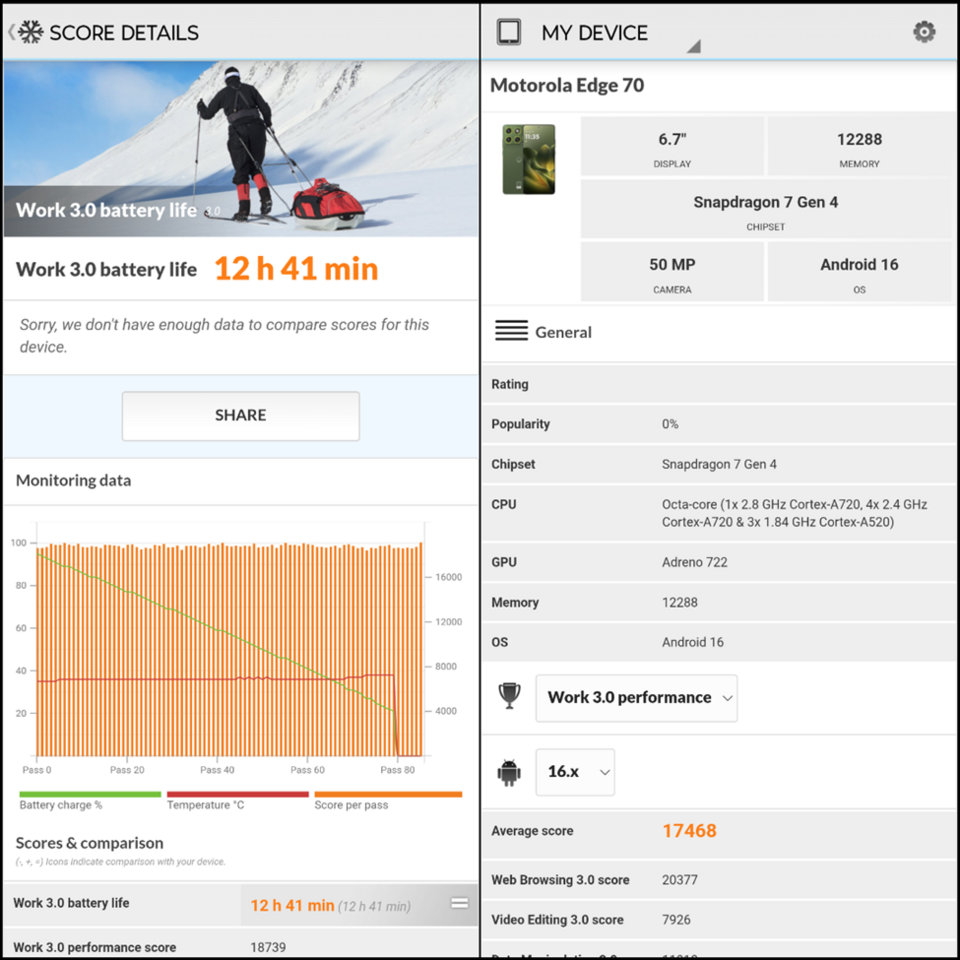Tap the General section hamburger icon
The image size is (960, 960).
point(511,331)
